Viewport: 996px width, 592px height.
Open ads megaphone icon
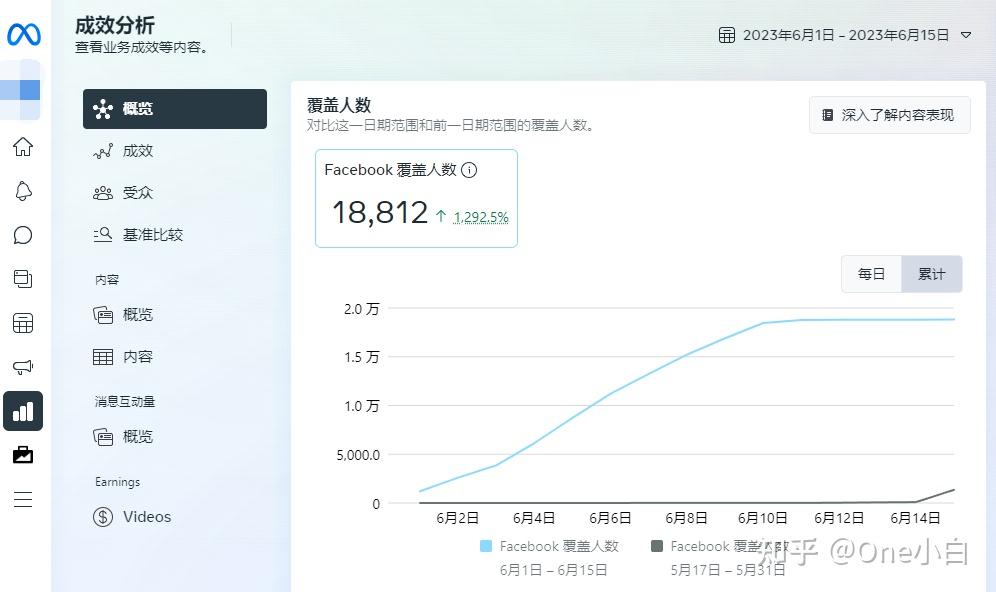[x=23, y=367]
